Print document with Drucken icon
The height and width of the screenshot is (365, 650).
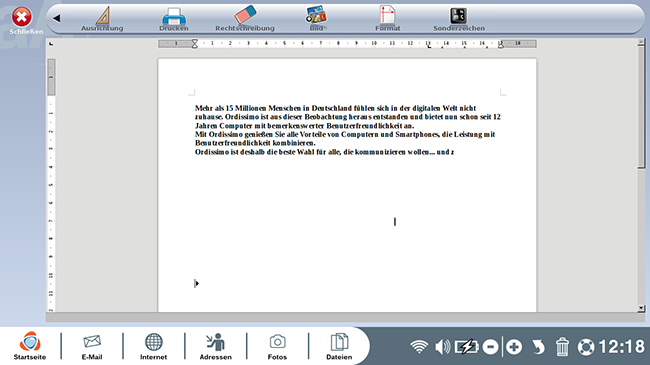pyautogui.click(x=174, y=19)
